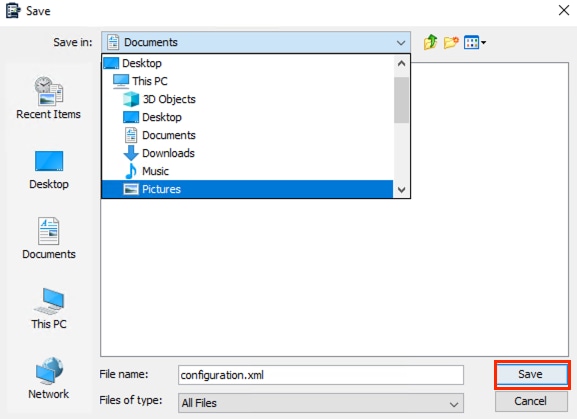The height and width of the screenshot is (419, 577).
Task: Open the Files of type dropdown
Action: (321, 403)
